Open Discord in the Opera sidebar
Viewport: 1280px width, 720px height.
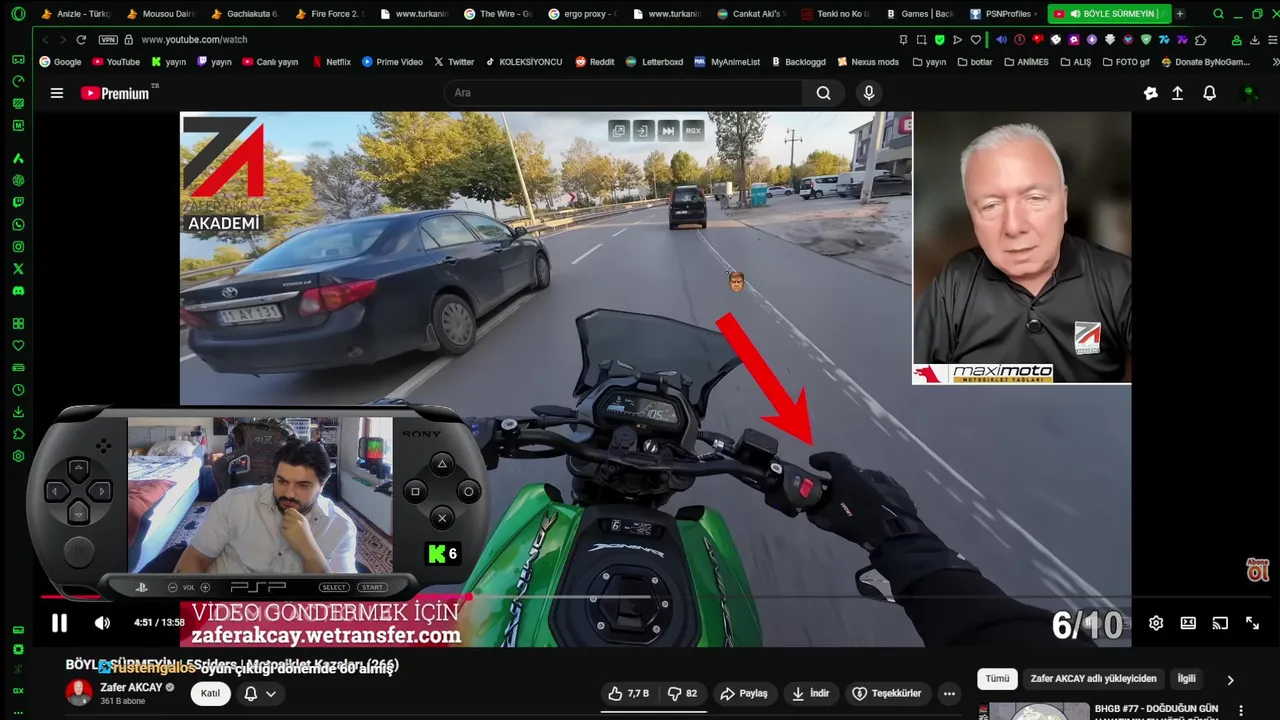[18, 291]
